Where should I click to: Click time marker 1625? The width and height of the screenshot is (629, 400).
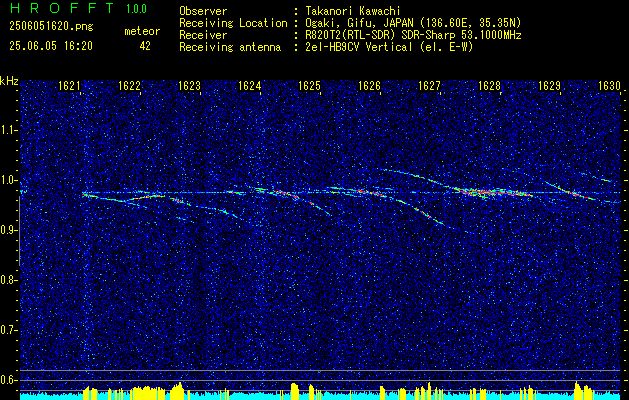[309, 86]
